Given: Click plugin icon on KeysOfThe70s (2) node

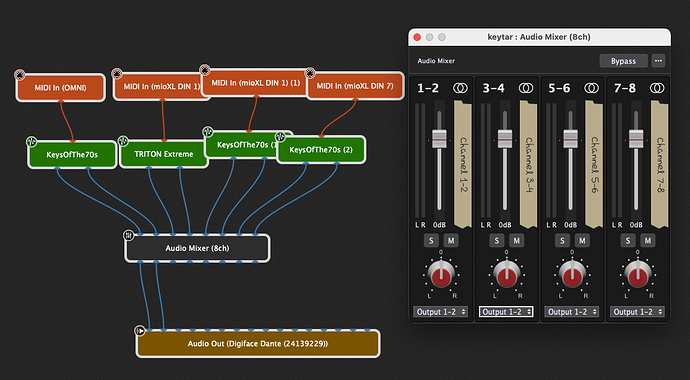Looking at the screenshot, I should point(281,136).
